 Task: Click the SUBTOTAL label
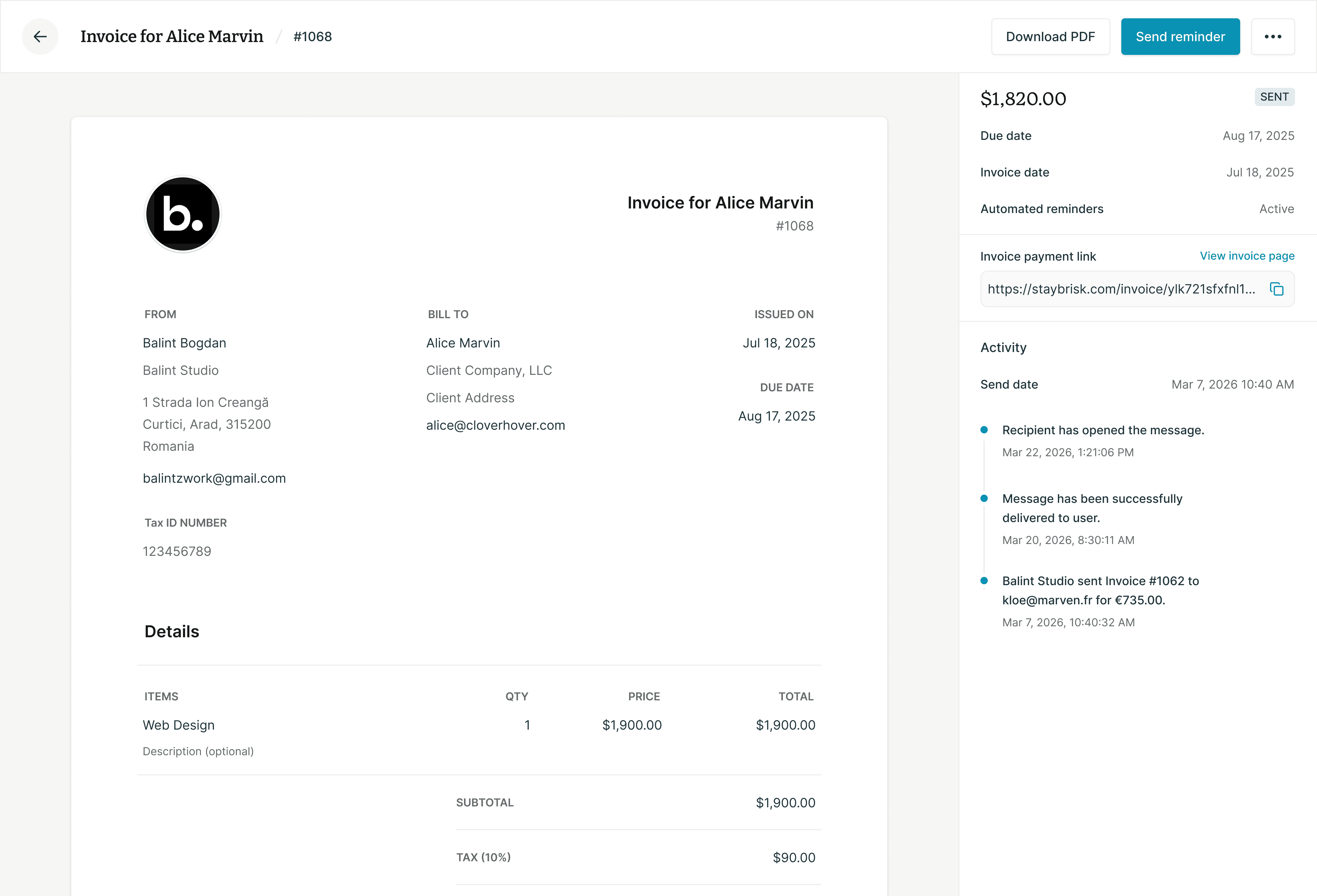(484, 802)
